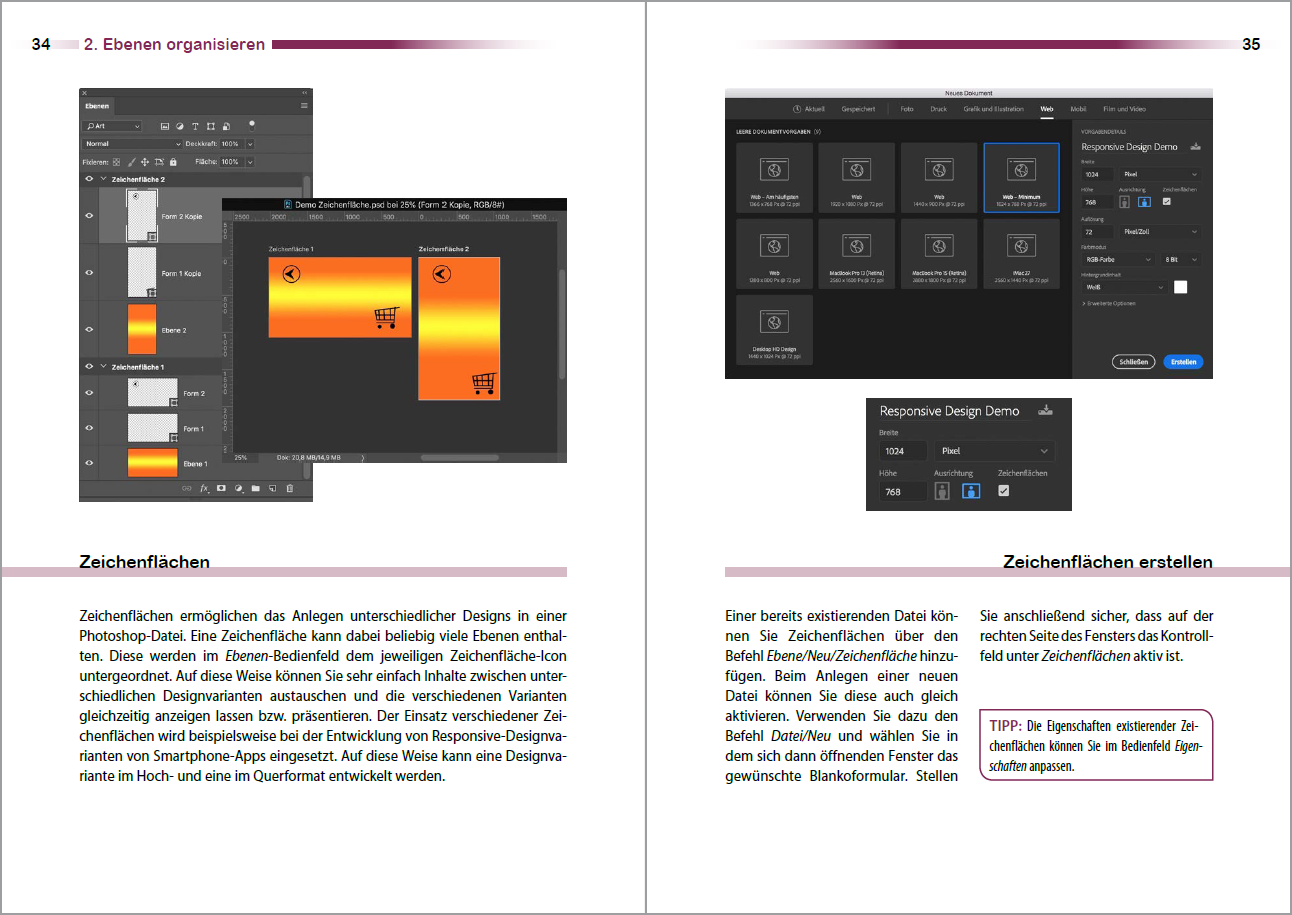Click the new group folder icon
The width and height of the screenshot is (1292, 915).
click(255, 489)
